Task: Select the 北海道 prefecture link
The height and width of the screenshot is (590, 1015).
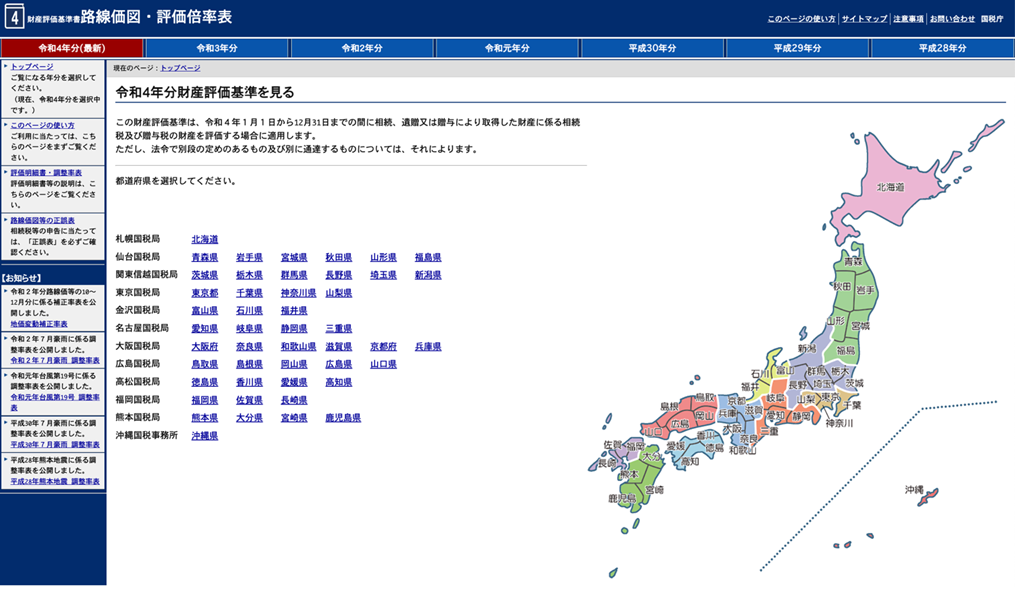Action: (x=205, y=240)
